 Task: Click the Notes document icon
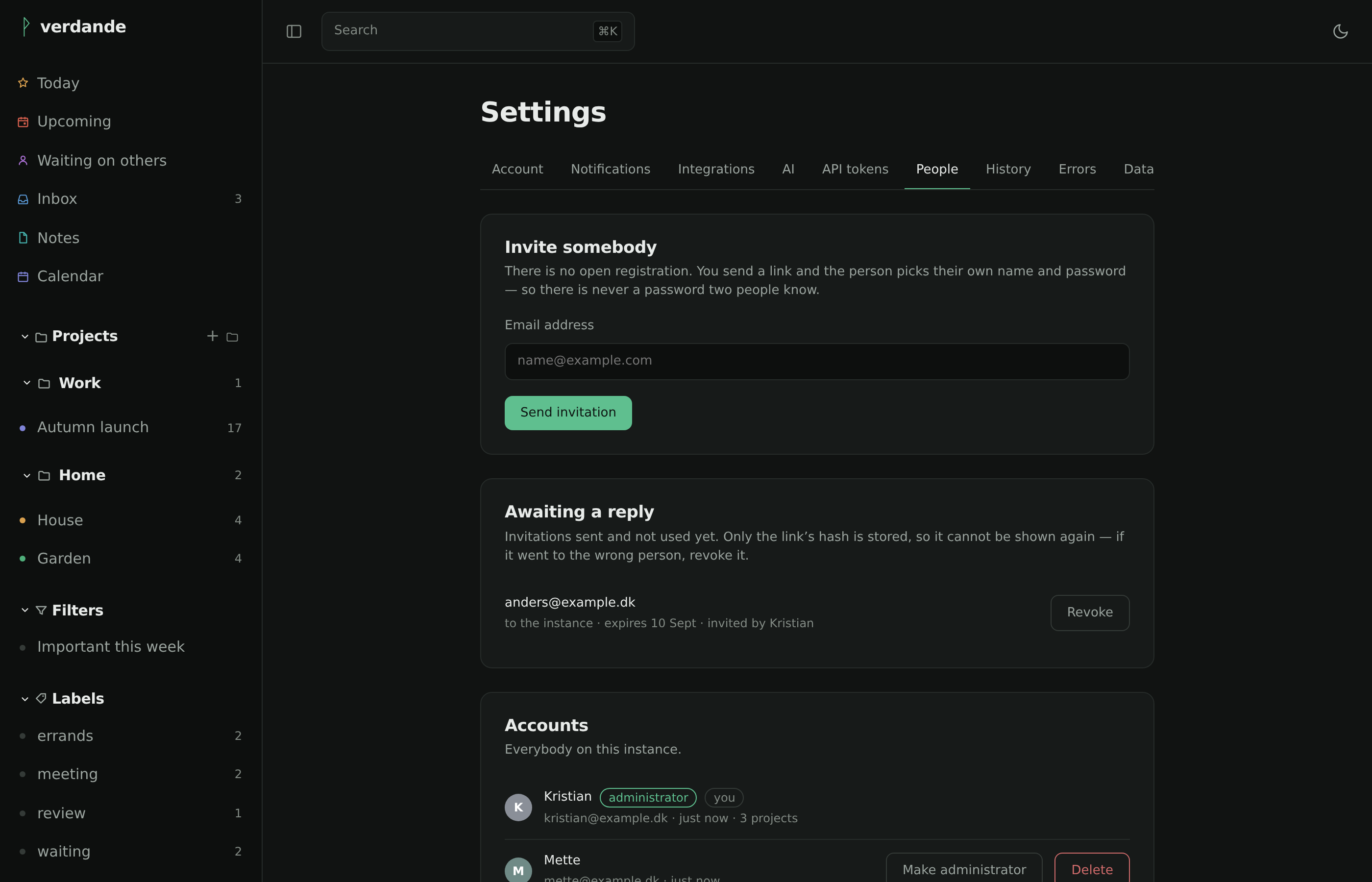[x=23, y=238]
